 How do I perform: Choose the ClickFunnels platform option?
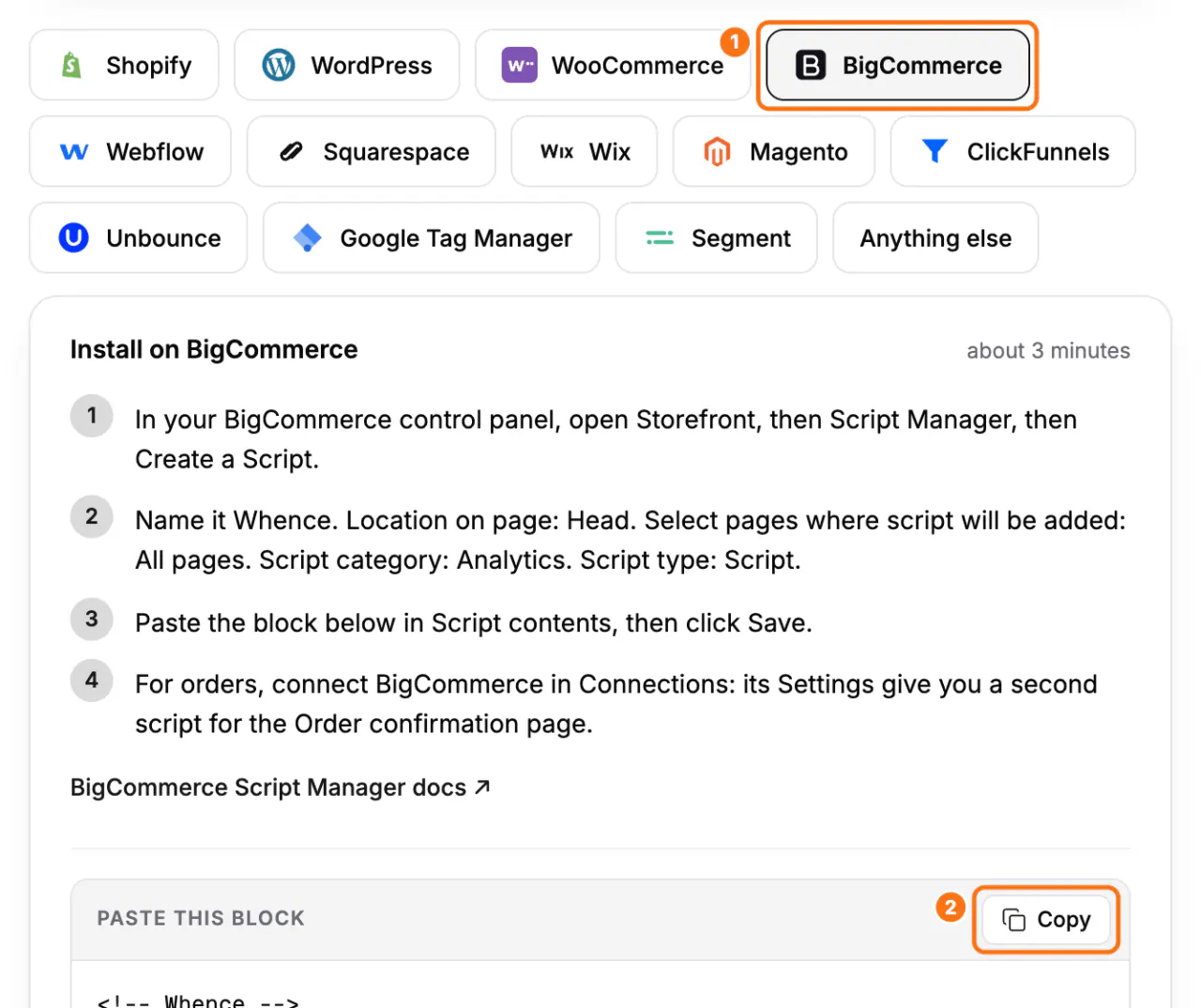pos(1013,151)
